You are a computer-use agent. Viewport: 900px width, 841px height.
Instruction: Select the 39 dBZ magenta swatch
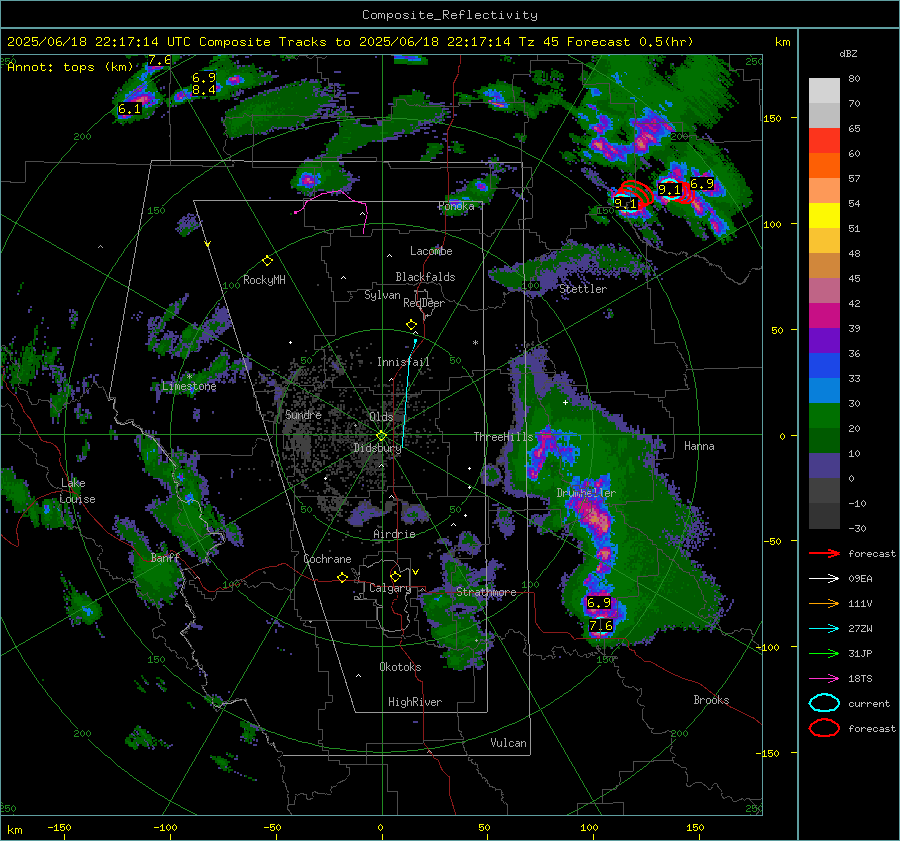tap(824, 315)
